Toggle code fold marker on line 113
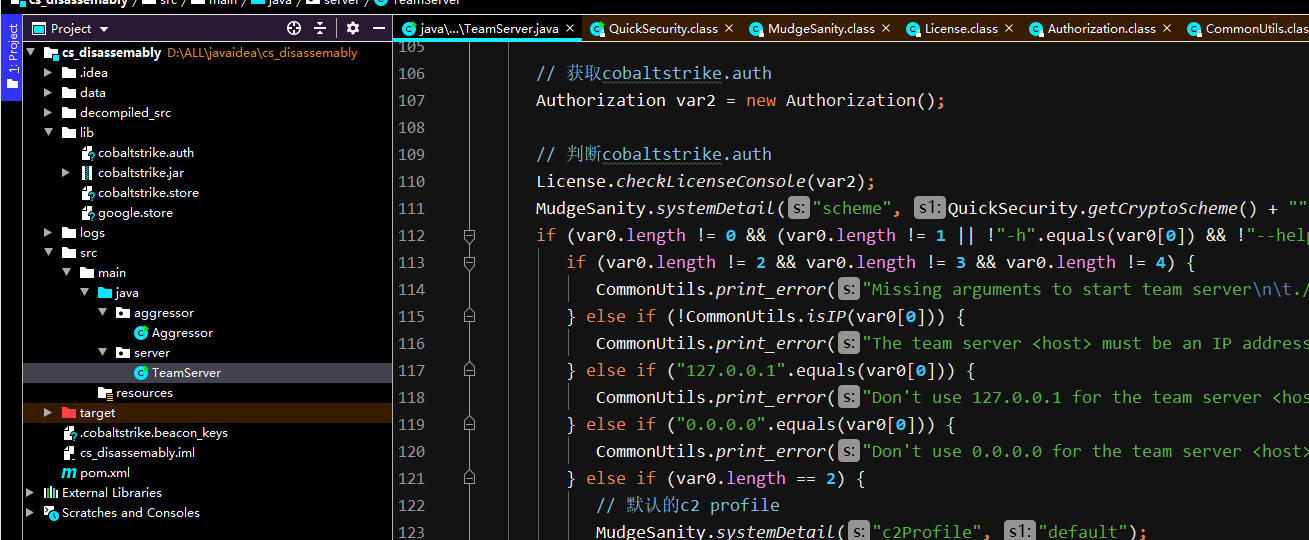Image resolution: width=1309 pixels, height=540 pixels. (x=468, y=263)
